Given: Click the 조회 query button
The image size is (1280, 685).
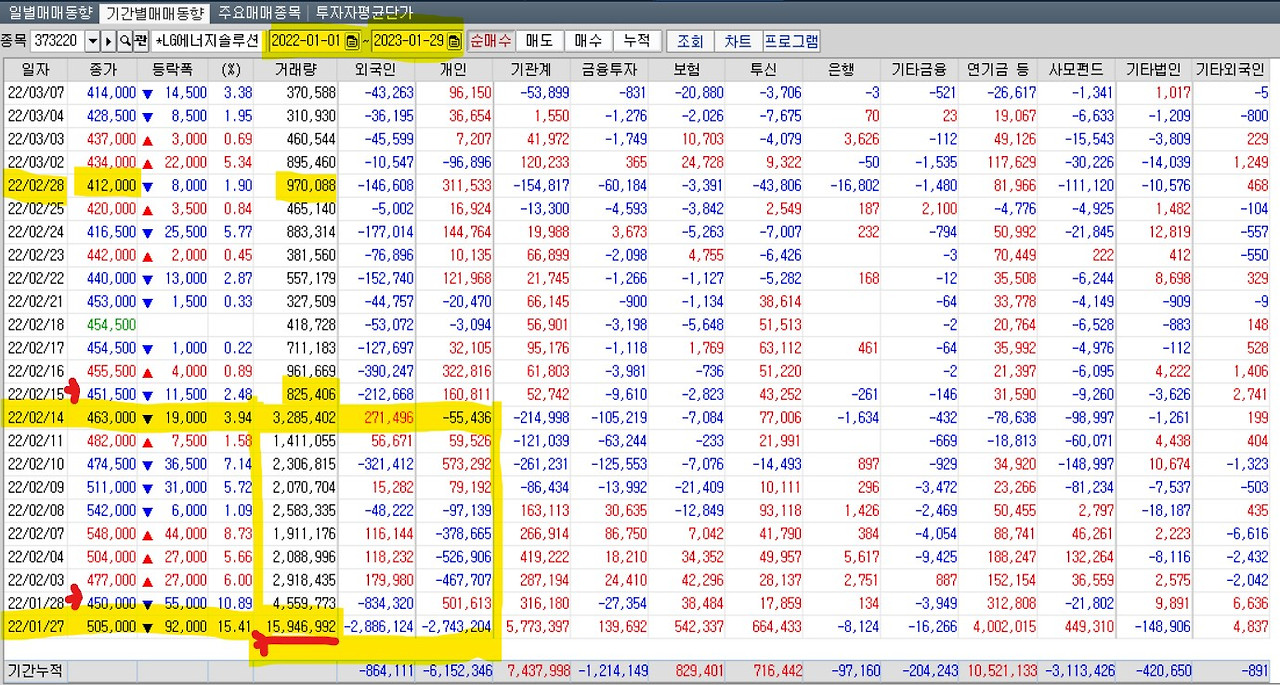Looking at the screenshot, I should coord(690,41).
